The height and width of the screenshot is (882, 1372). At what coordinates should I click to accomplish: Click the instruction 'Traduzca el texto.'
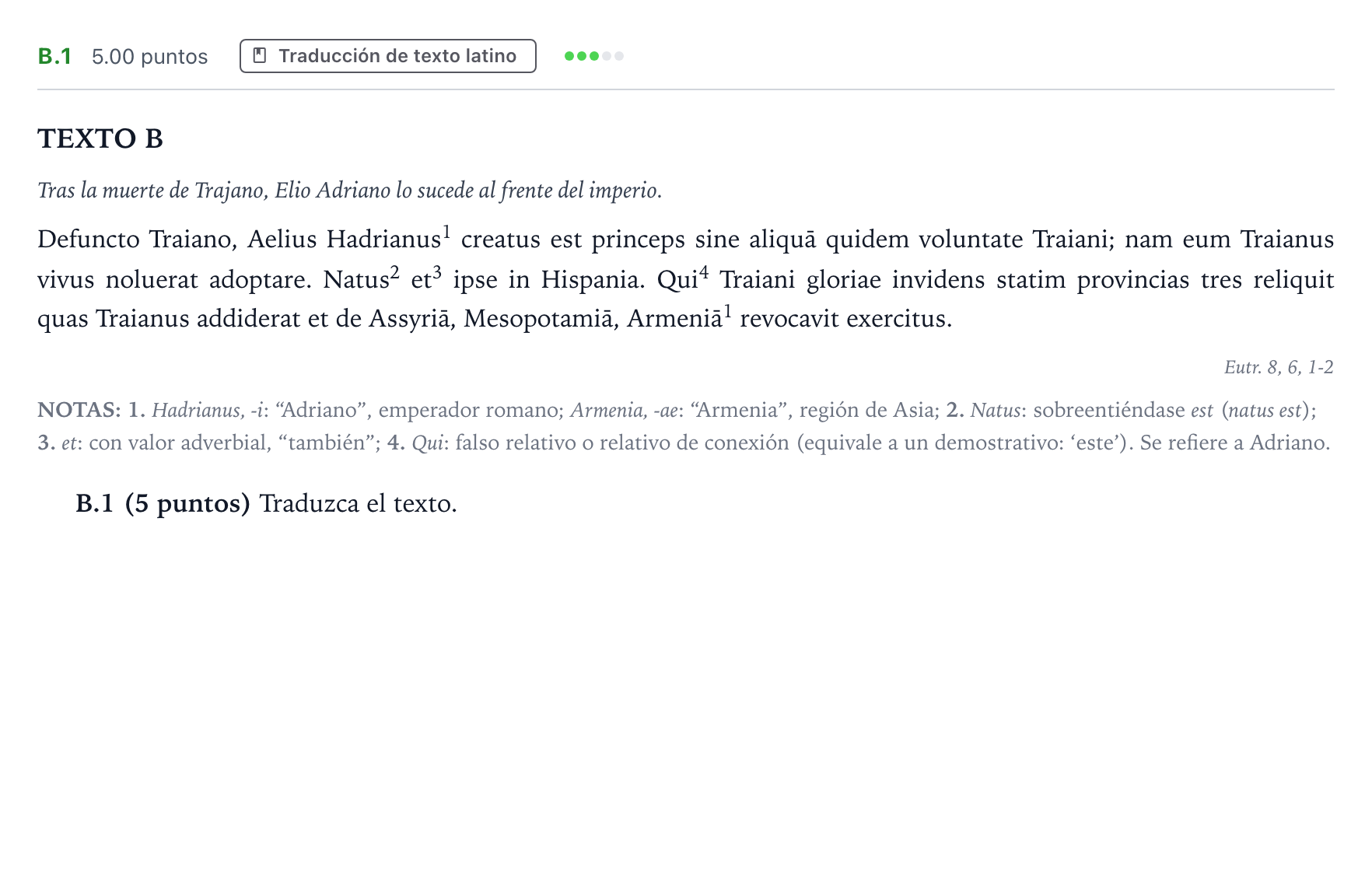pos(358,503)
